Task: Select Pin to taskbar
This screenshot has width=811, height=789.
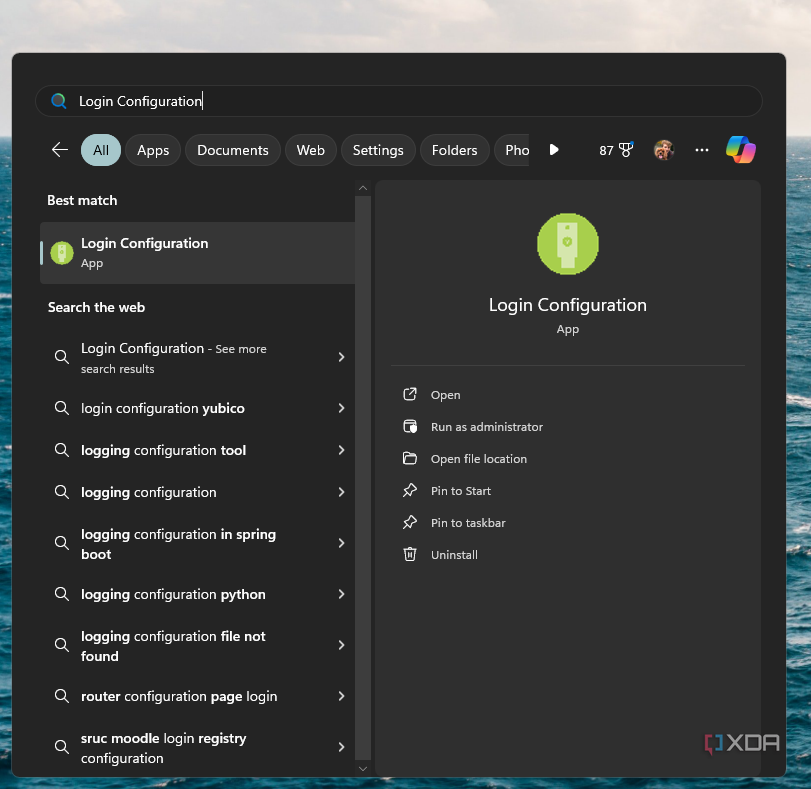Action: tap(468, 523)
